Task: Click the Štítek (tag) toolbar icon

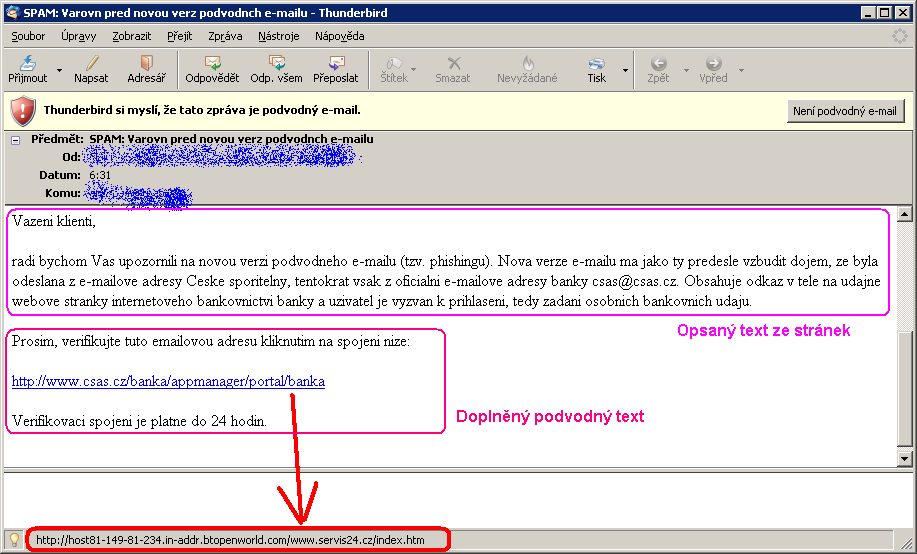Action: tap(394, 63)
